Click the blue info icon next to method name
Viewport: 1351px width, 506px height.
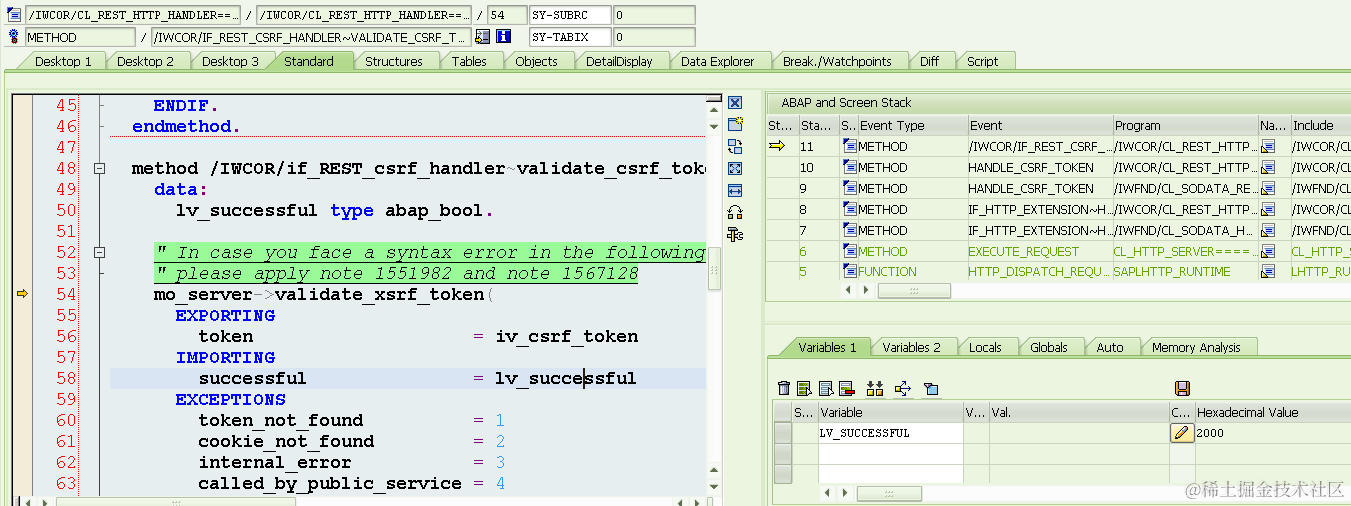pyautogui.click(x=503, y=37)
